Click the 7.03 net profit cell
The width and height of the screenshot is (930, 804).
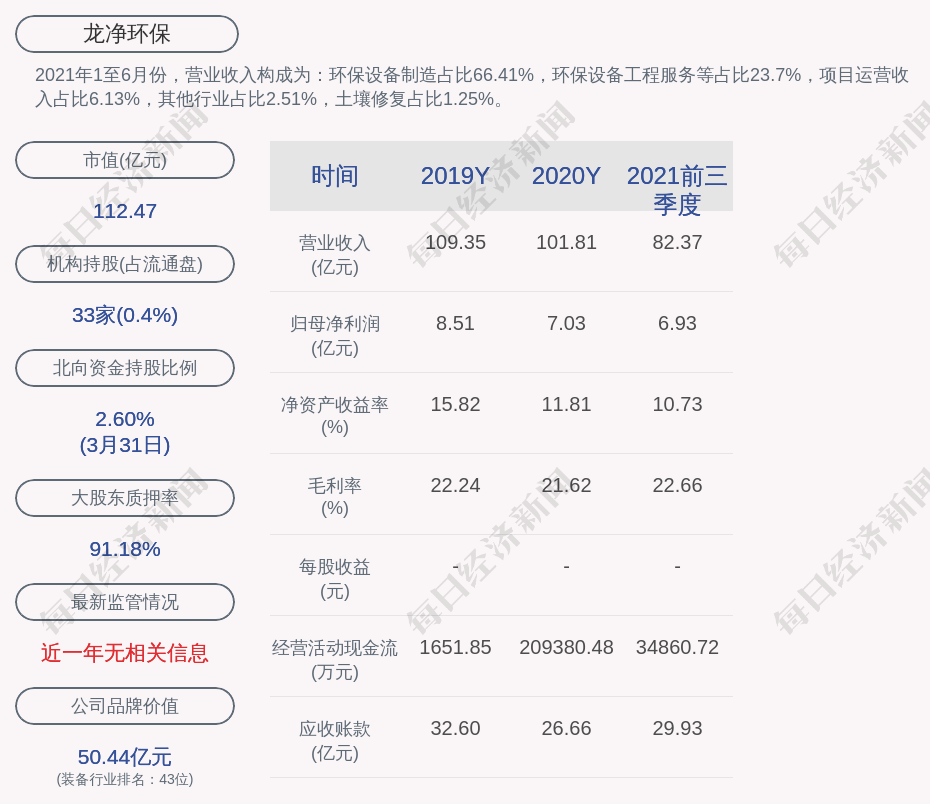566,324
